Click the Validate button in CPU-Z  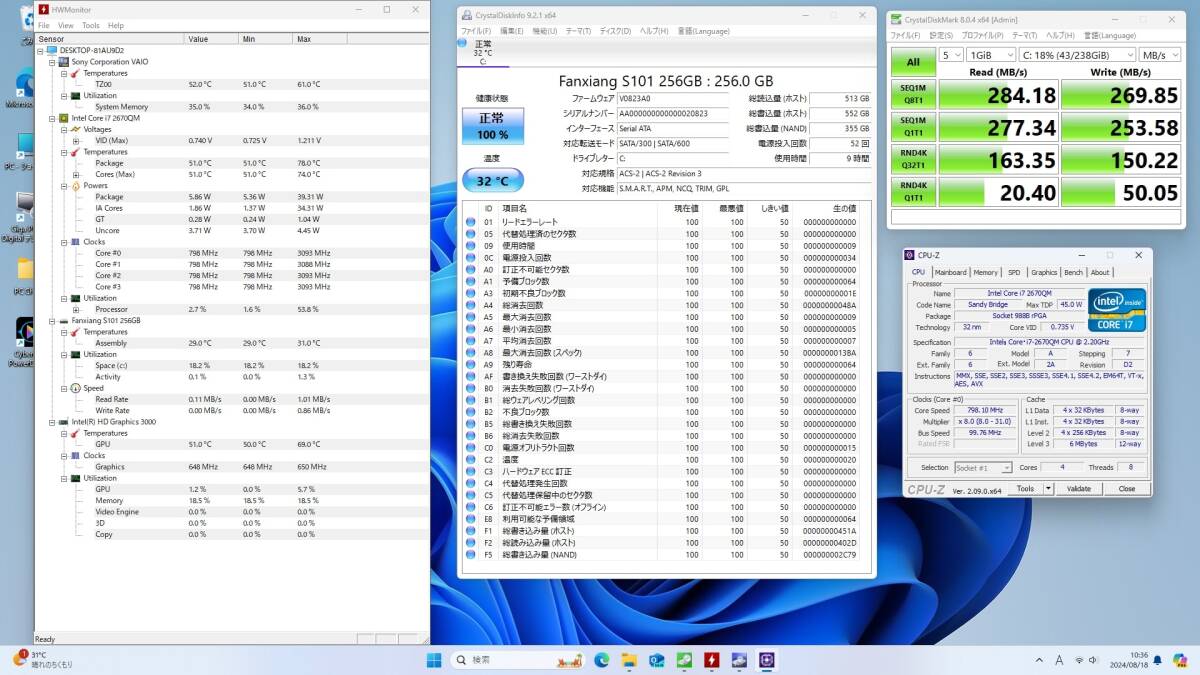point(1080,489)
